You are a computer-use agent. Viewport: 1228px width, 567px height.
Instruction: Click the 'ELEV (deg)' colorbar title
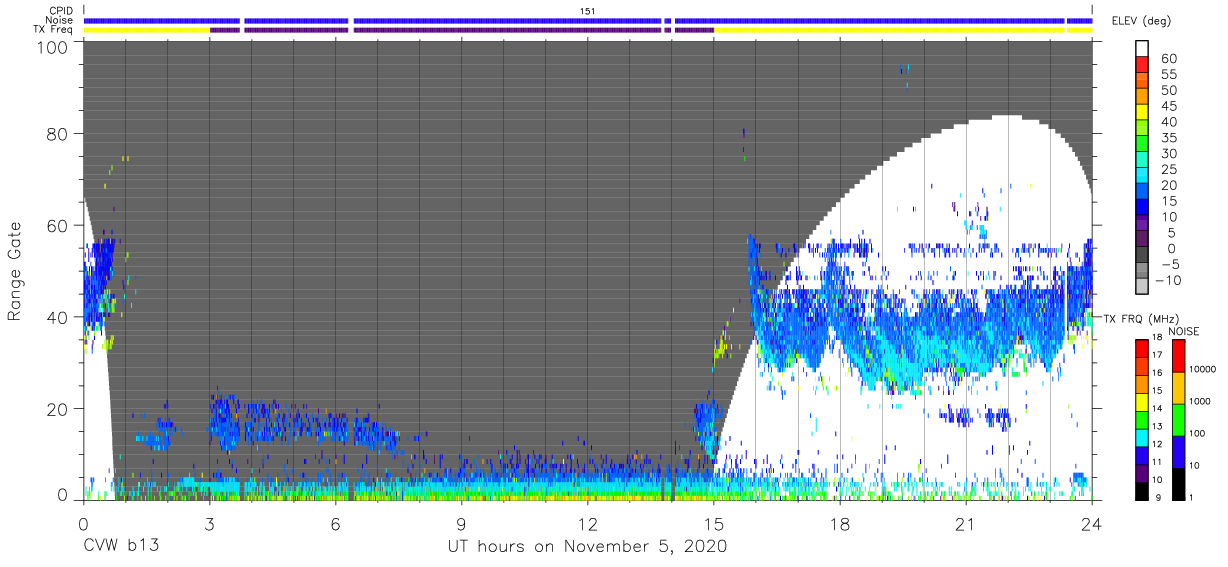click(1141, 21)
